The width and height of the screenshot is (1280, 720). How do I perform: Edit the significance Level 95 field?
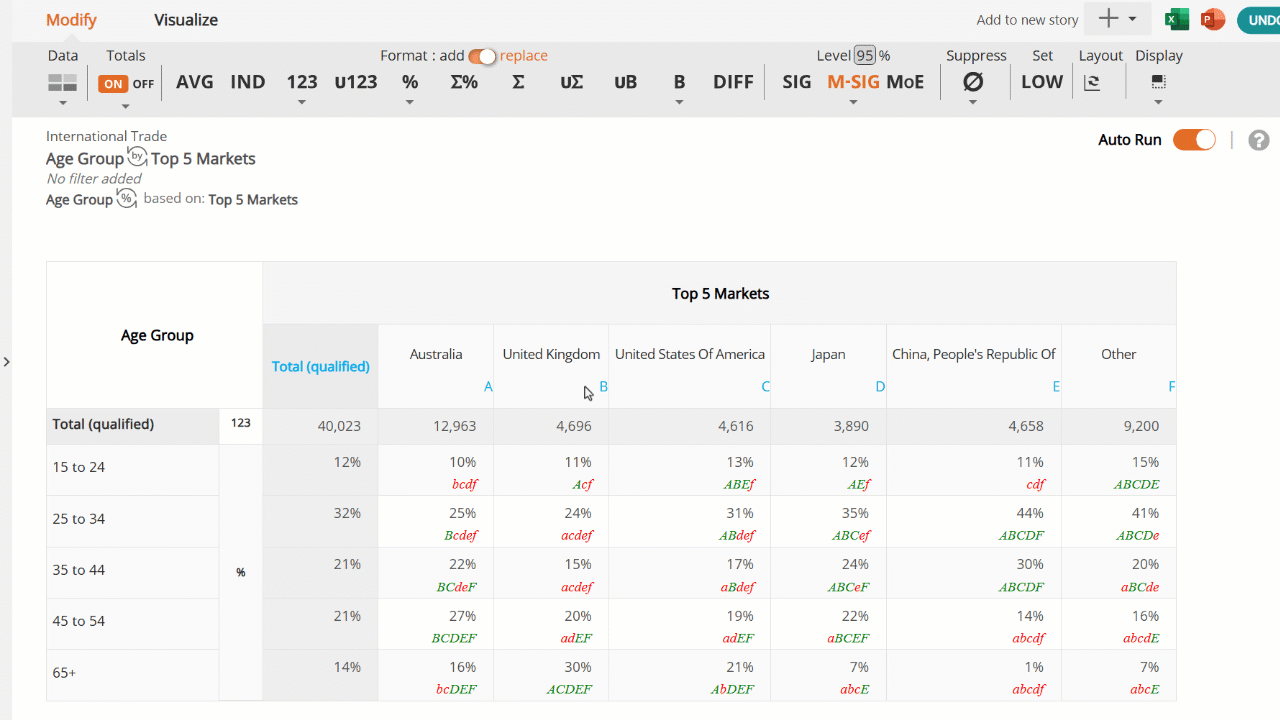pyautogui.click(x=865, y=56)
